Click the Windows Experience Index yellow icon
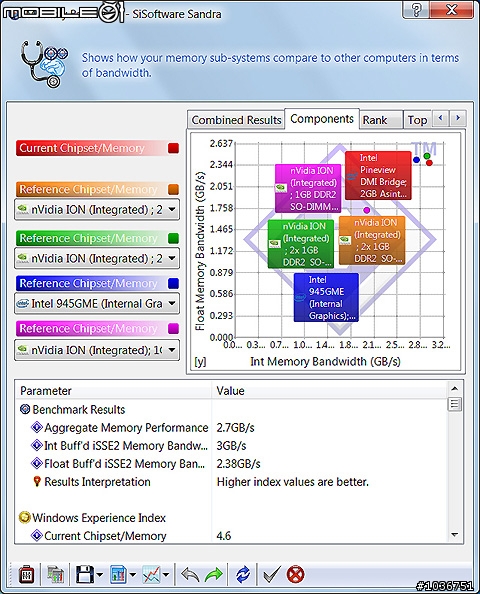480x594 pixels. click(25, 517)
